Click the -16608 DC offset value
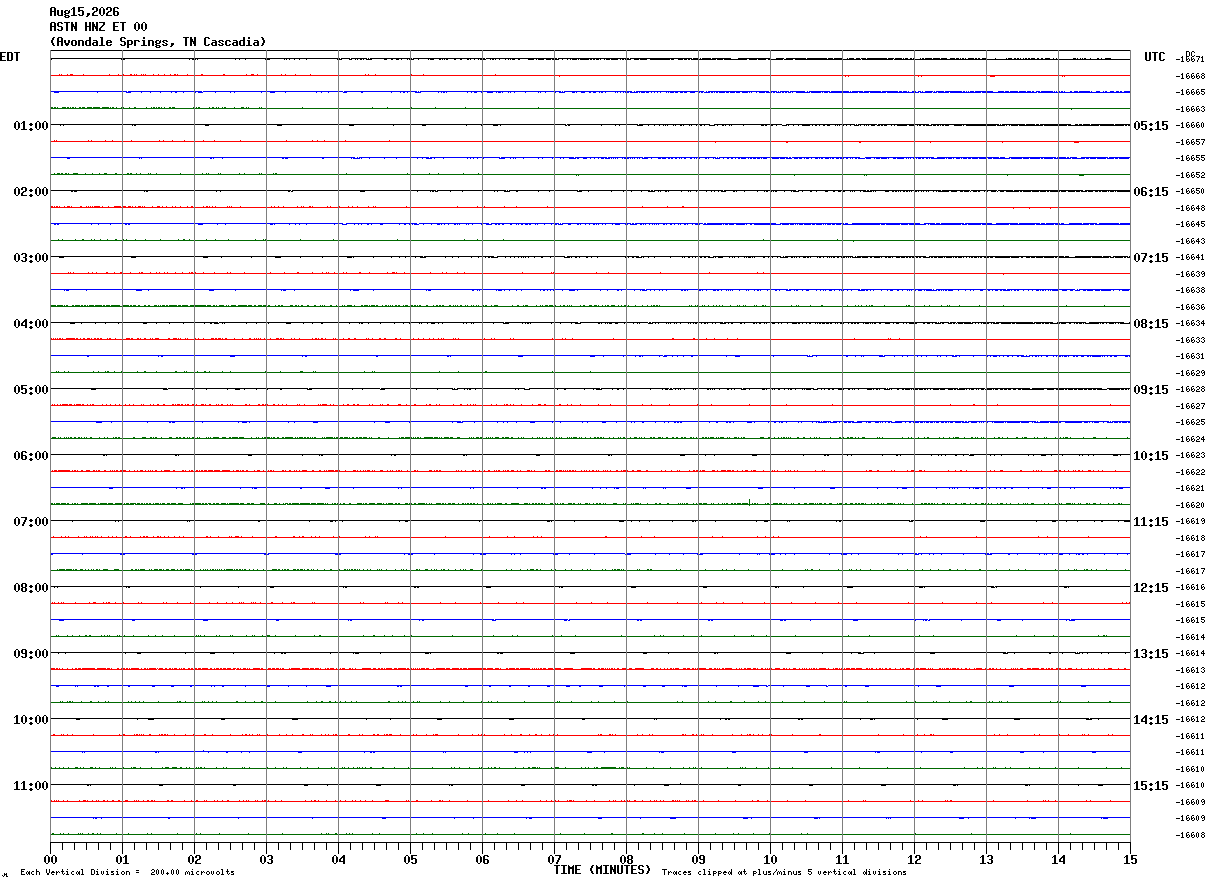 click(1191, 835)
